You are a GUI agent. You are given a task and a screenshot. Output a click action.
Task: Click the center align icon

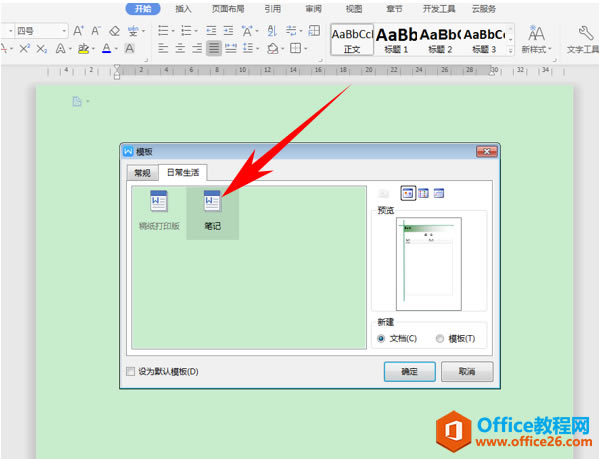click(x=180, y=48)
